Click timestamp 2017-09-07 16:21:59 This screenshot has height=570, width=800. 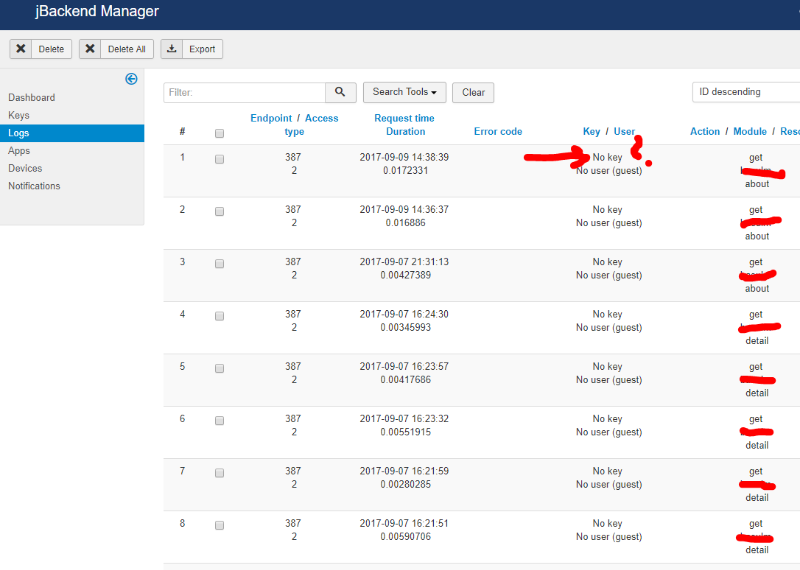(x=404, y=471)
